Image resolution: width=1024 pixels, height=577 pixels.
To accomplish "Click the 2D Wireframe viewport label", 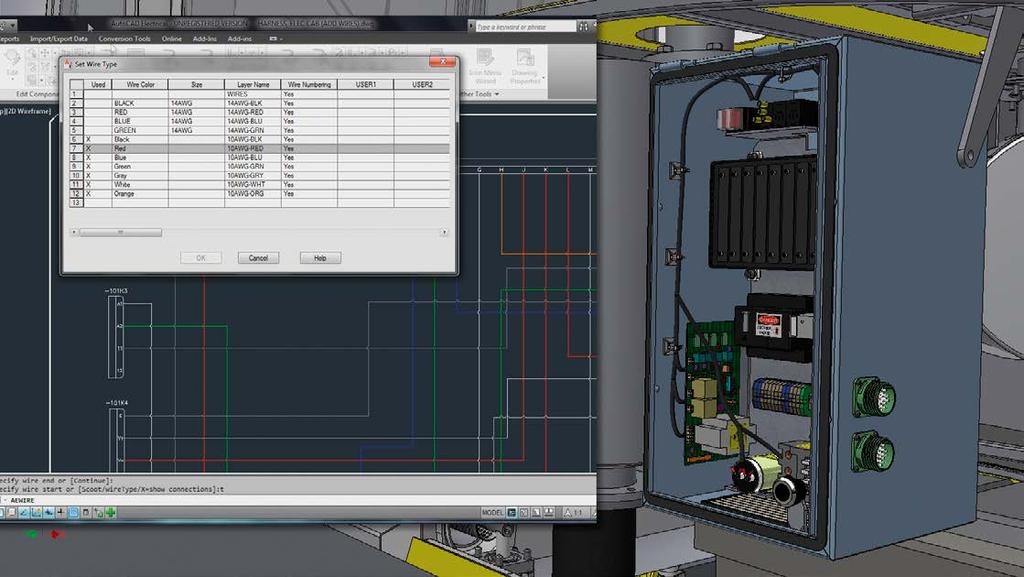I will (x=29, y=112).
